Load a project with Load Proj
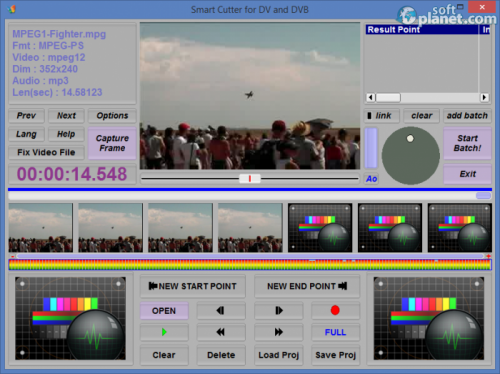 tap(279, 355)
